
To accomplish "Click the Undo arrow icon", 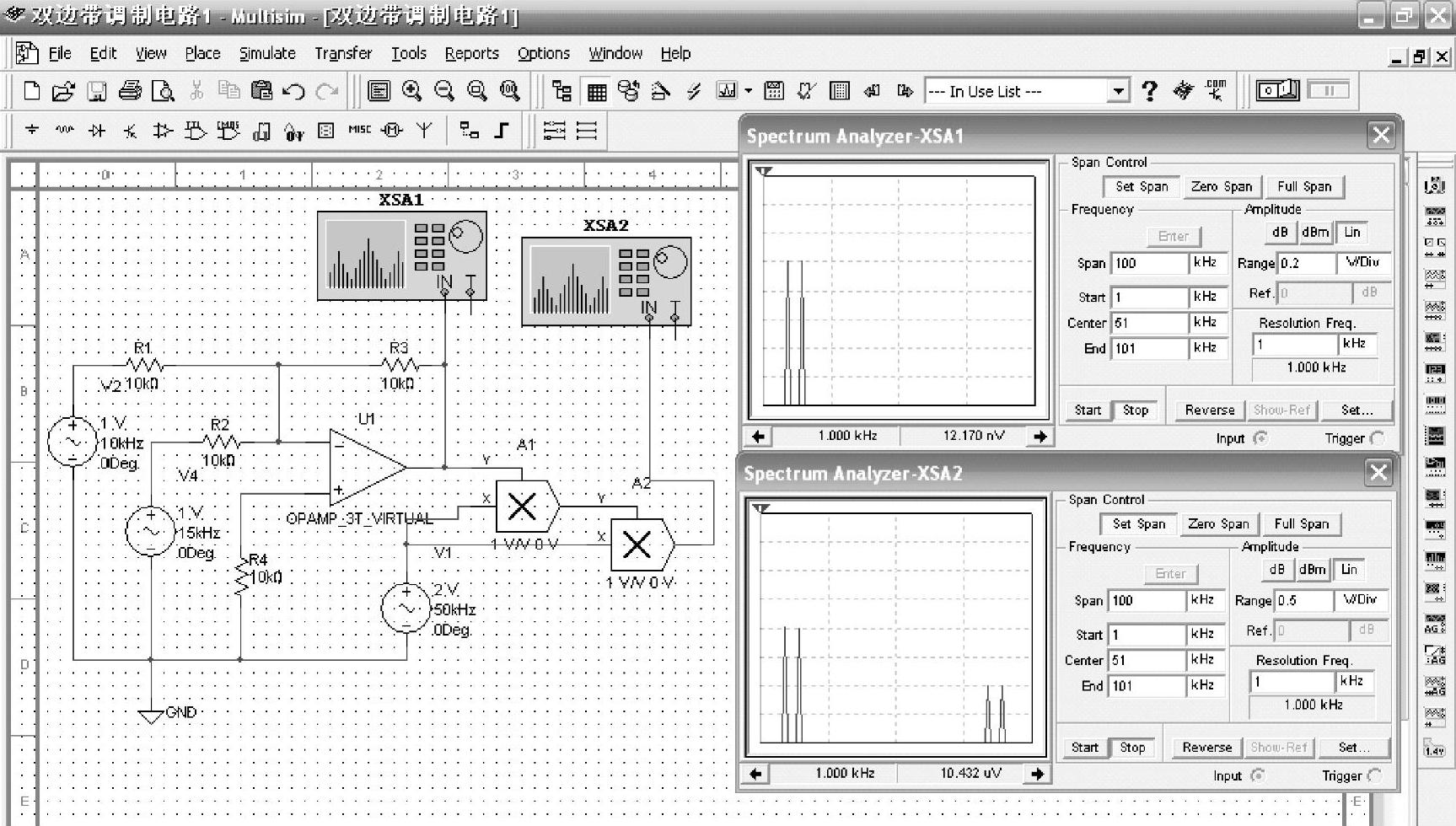I will tap(293, 91).
